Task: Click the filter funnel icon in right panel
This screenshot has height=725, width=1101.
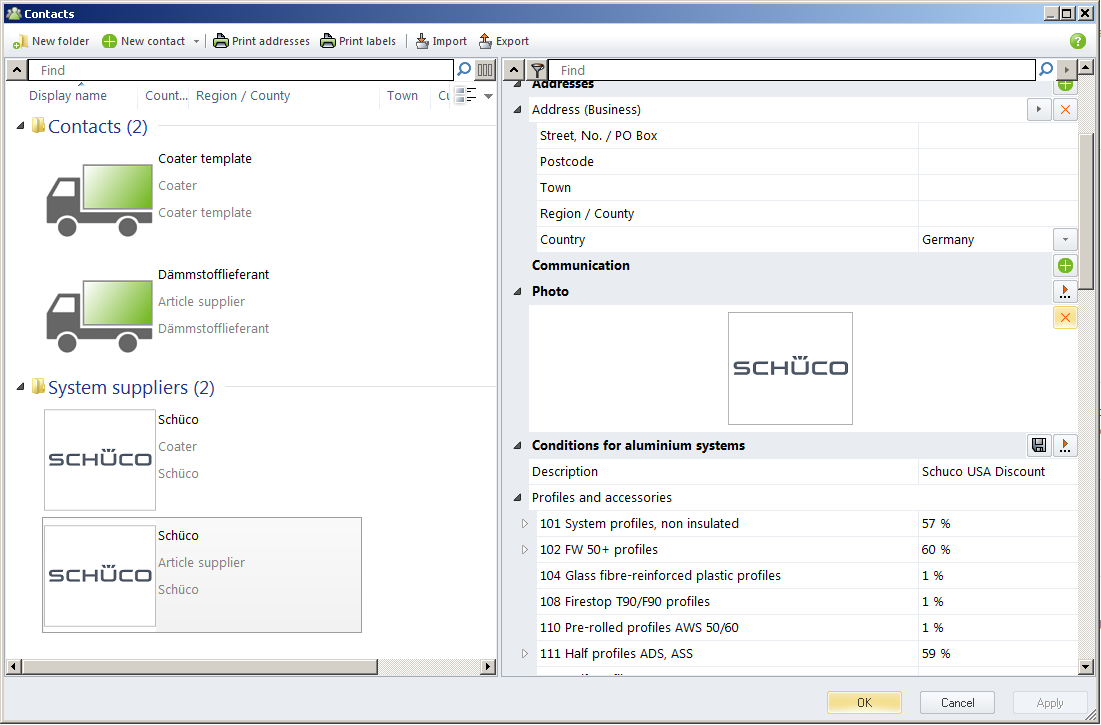Action: pos(537,70)
